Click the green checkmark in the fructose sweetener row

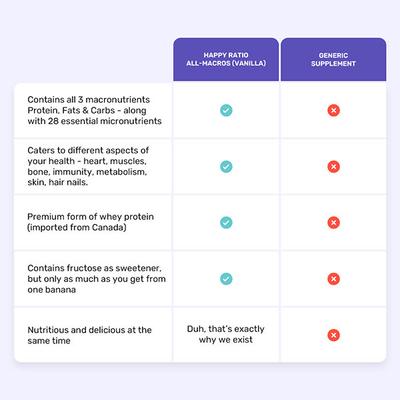click(x=226, y=279)
